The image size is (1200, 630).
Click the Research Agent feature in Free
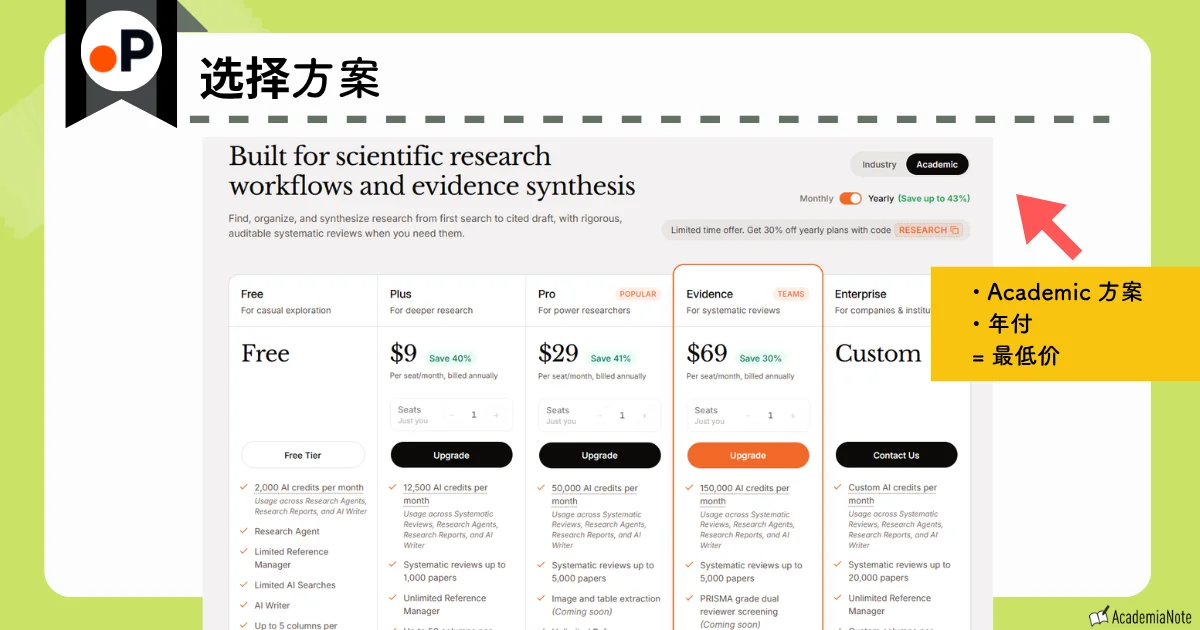pyautogui.click(x=287, y=532)
